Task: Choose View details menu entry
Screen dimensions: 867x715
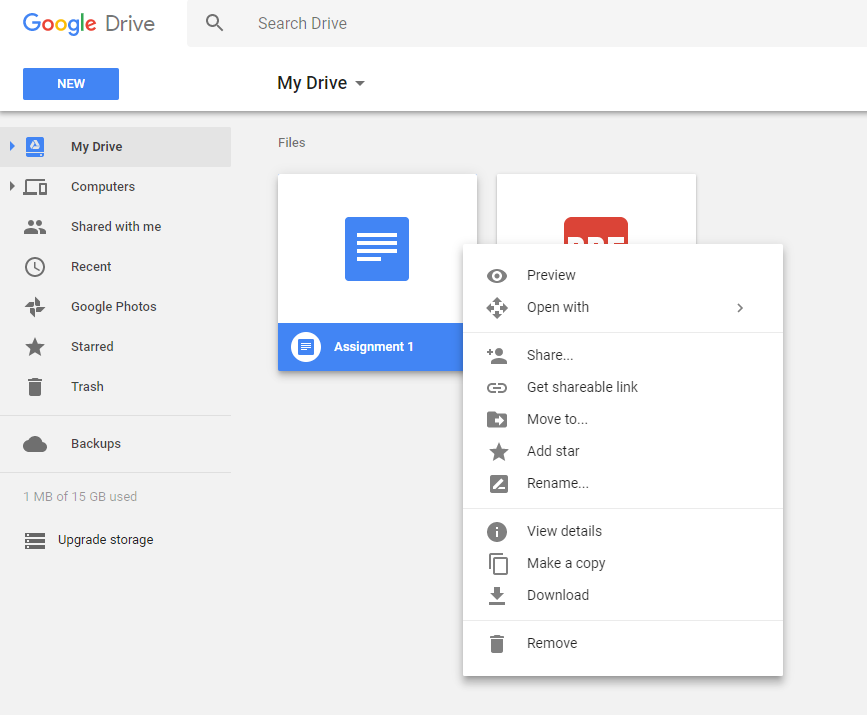Action: click(x=623, y=531)
